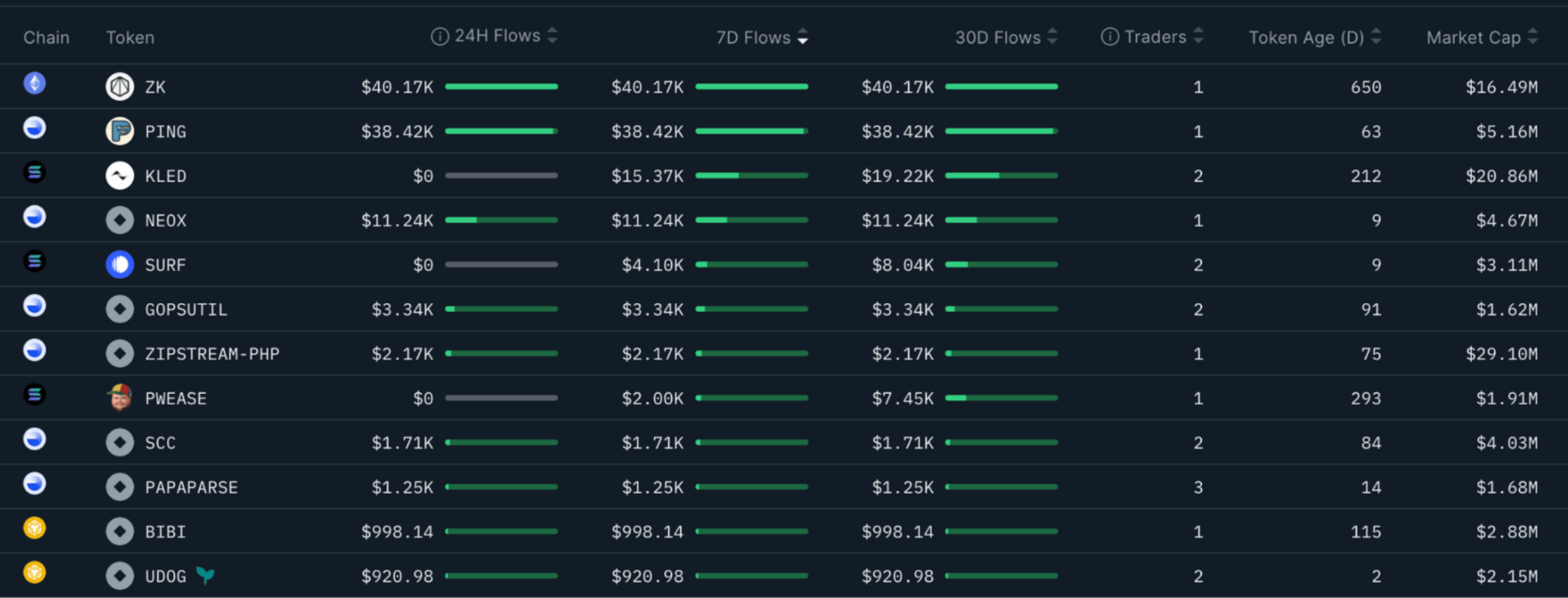1568x598 pixels.
Task: Click the Ethereum chain icon in ZK row
Action: [34, 83]
